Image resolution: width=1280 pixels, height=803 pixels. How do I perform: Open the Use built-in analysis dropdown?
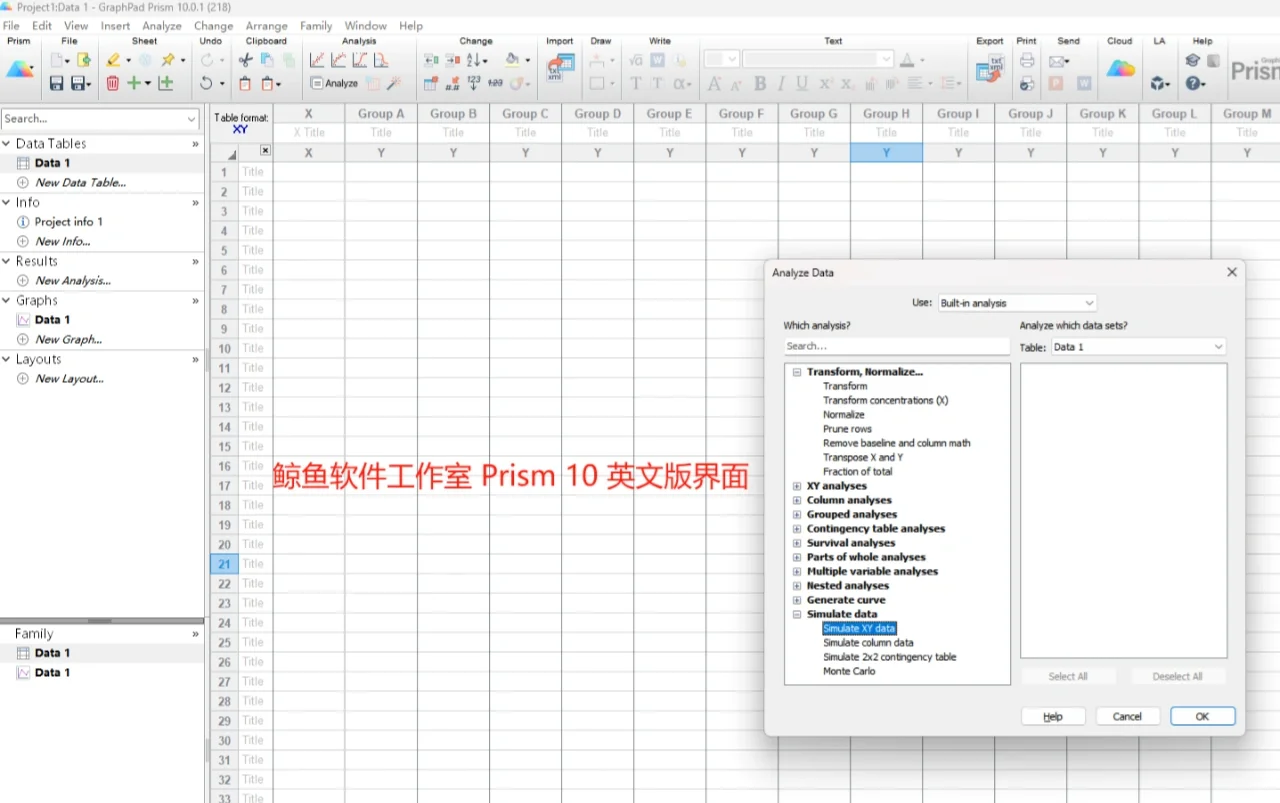click(x=1016, y=303)
